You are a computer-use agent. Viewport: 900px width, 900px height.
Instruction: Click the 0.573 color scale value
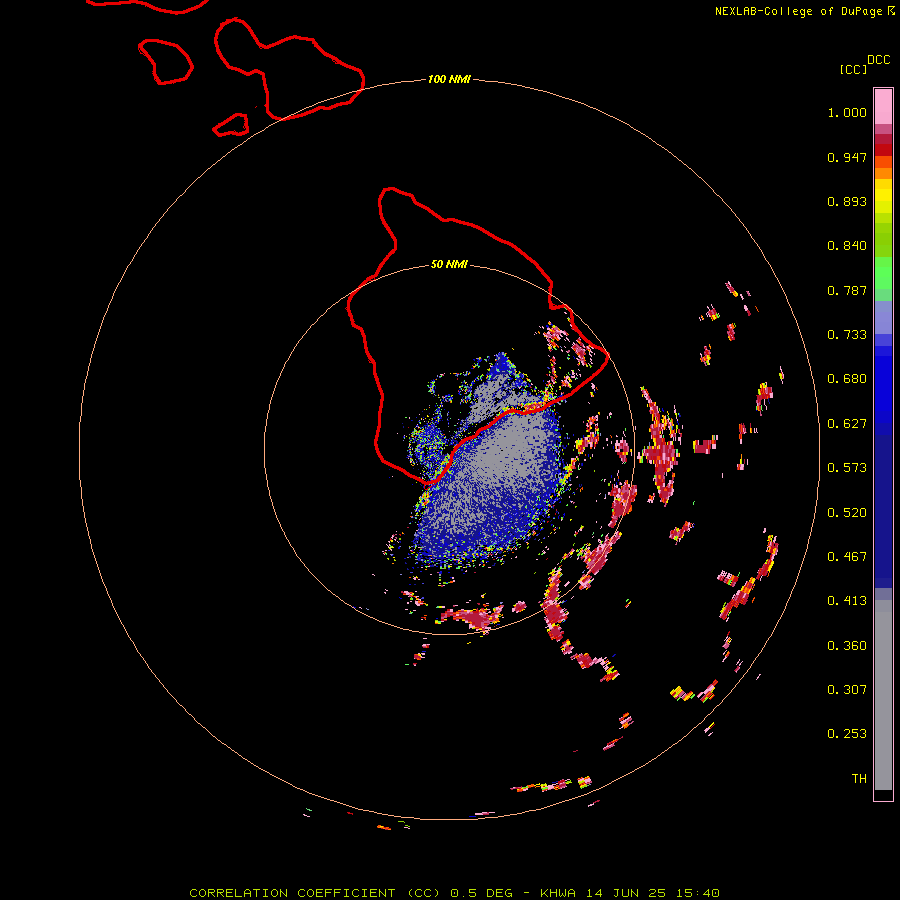(847, 468)
